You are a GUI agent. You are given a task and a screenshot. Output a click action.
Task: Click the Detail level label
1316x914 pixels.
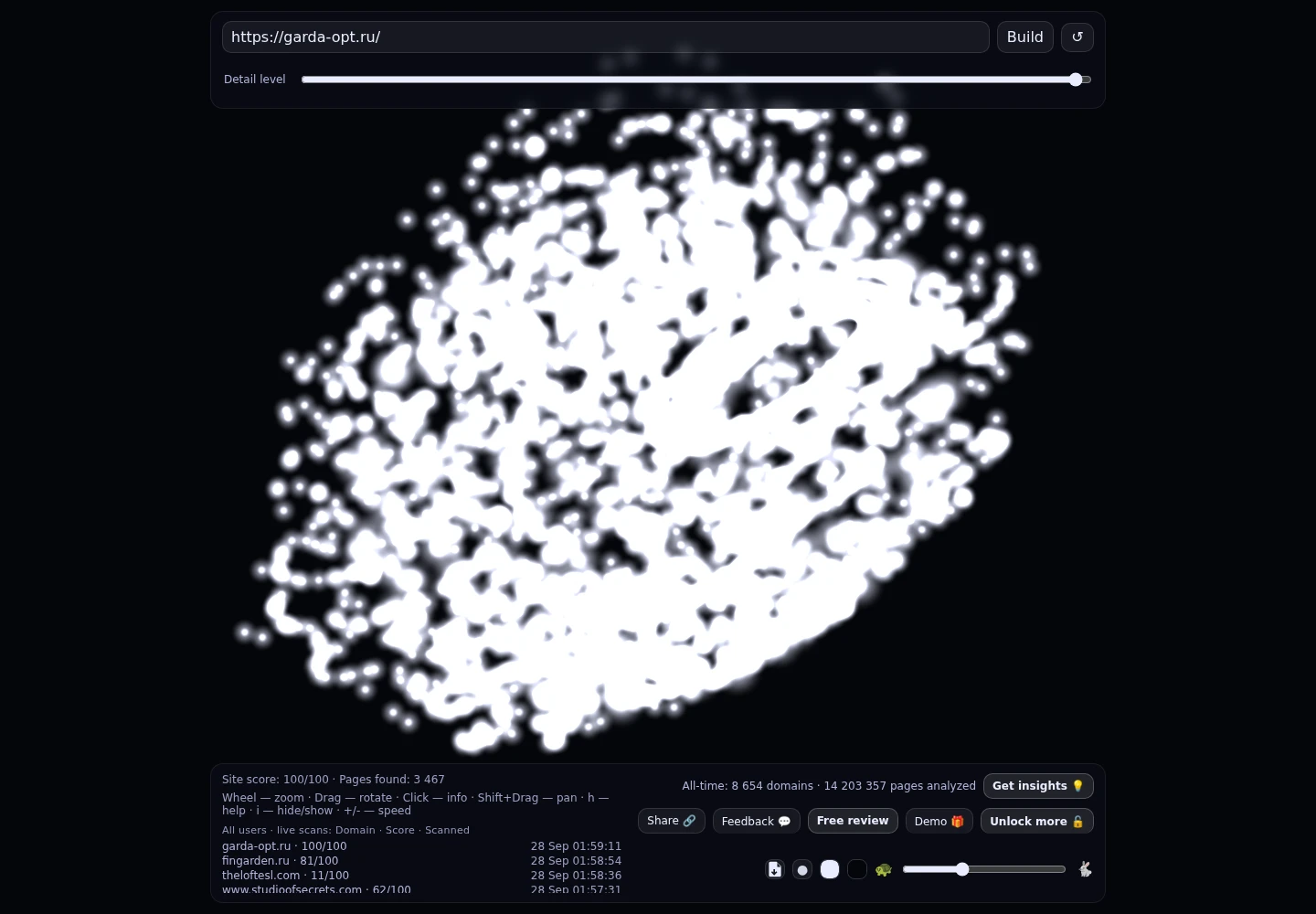(x=255, y=80)
